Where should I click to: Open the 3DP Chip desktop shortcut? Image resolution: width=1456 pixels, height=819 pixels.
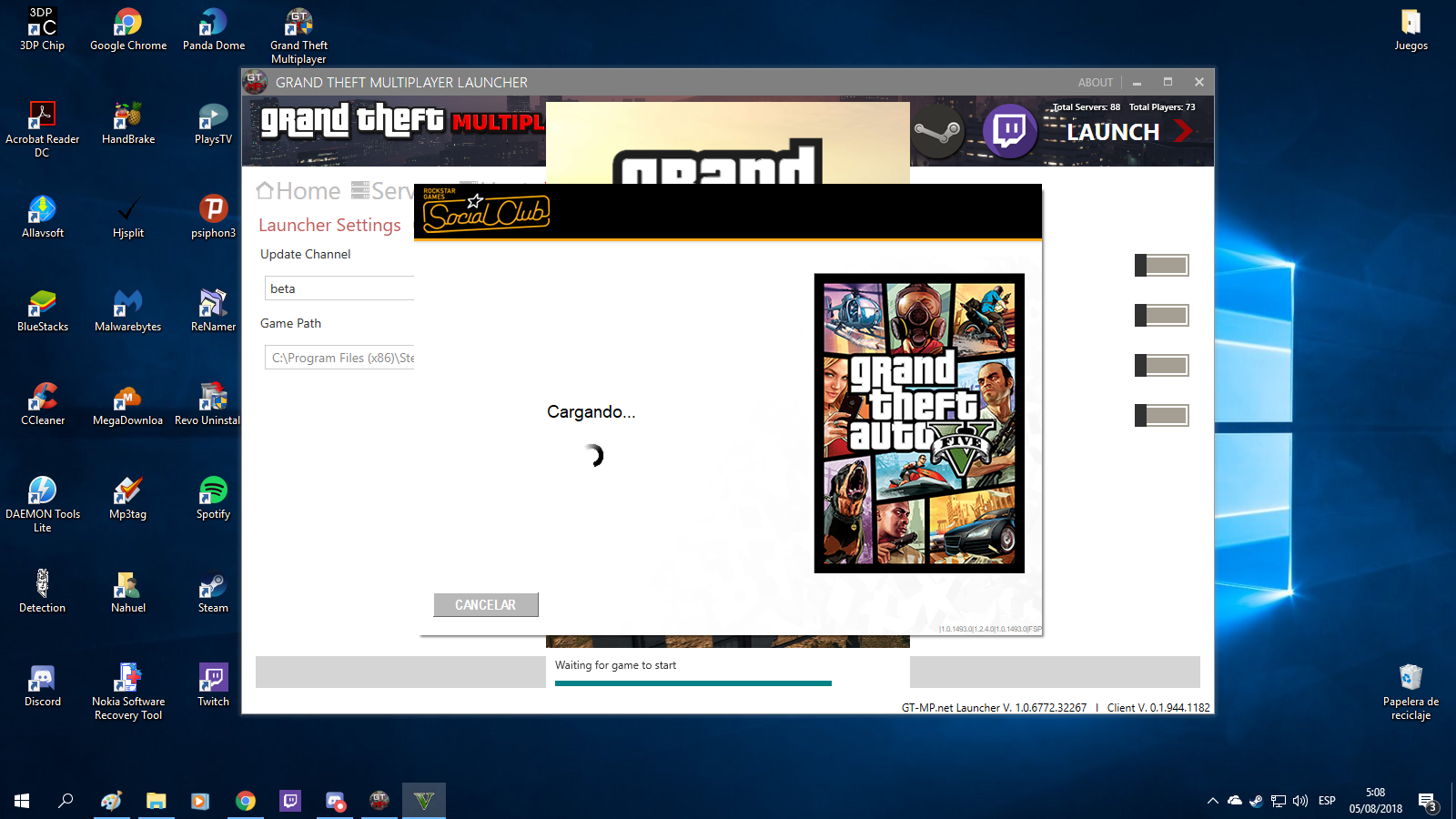42,29
